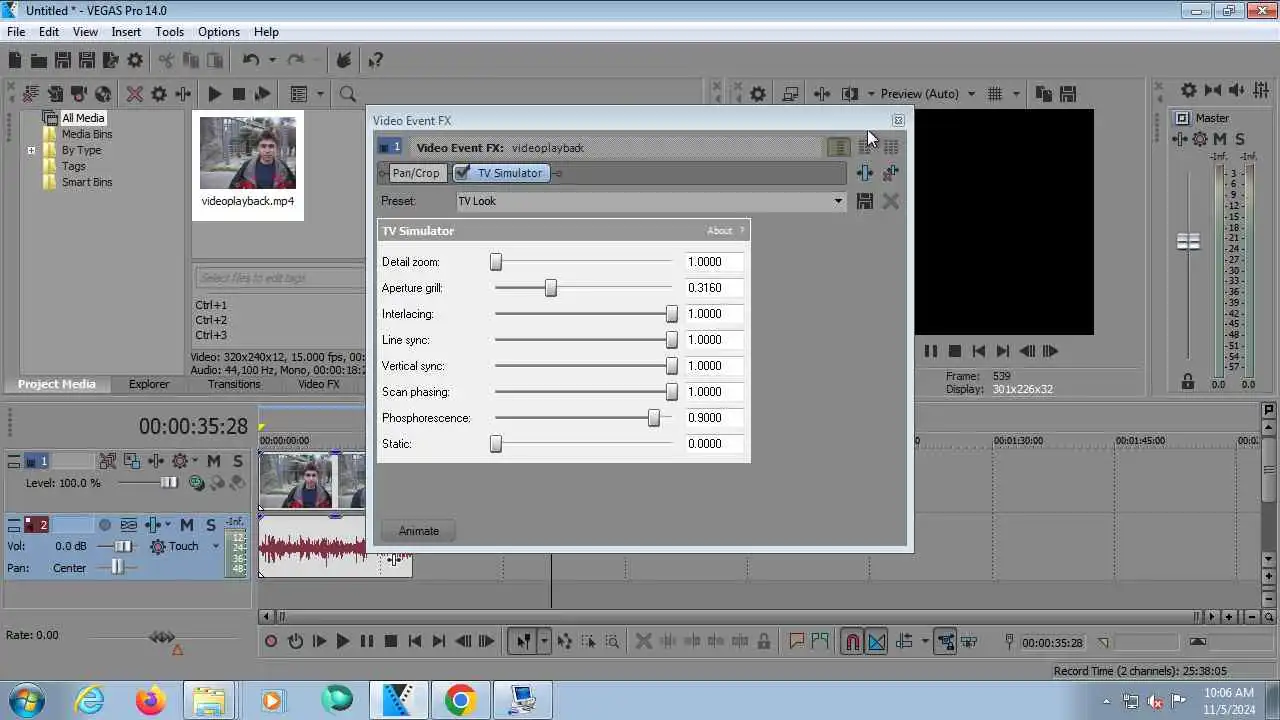Click Get Media from the Web icon

click(103, 94)
